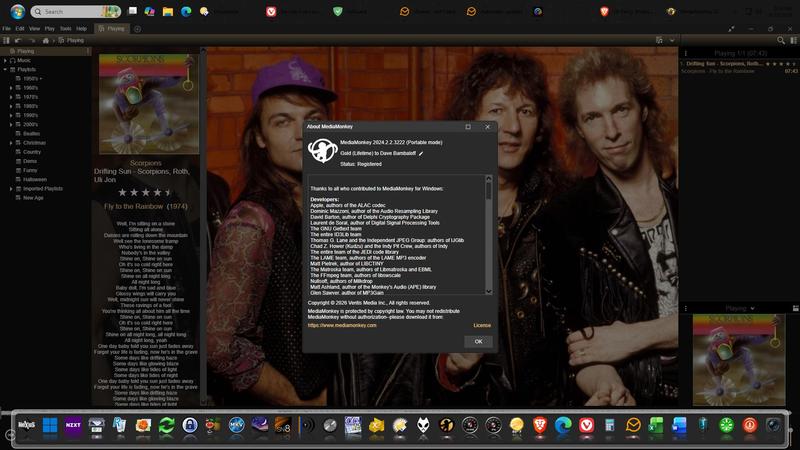Open the foobar2000 alien icon in the dock
This screenshot has width=800, height=450.
[x=423, y=425]
